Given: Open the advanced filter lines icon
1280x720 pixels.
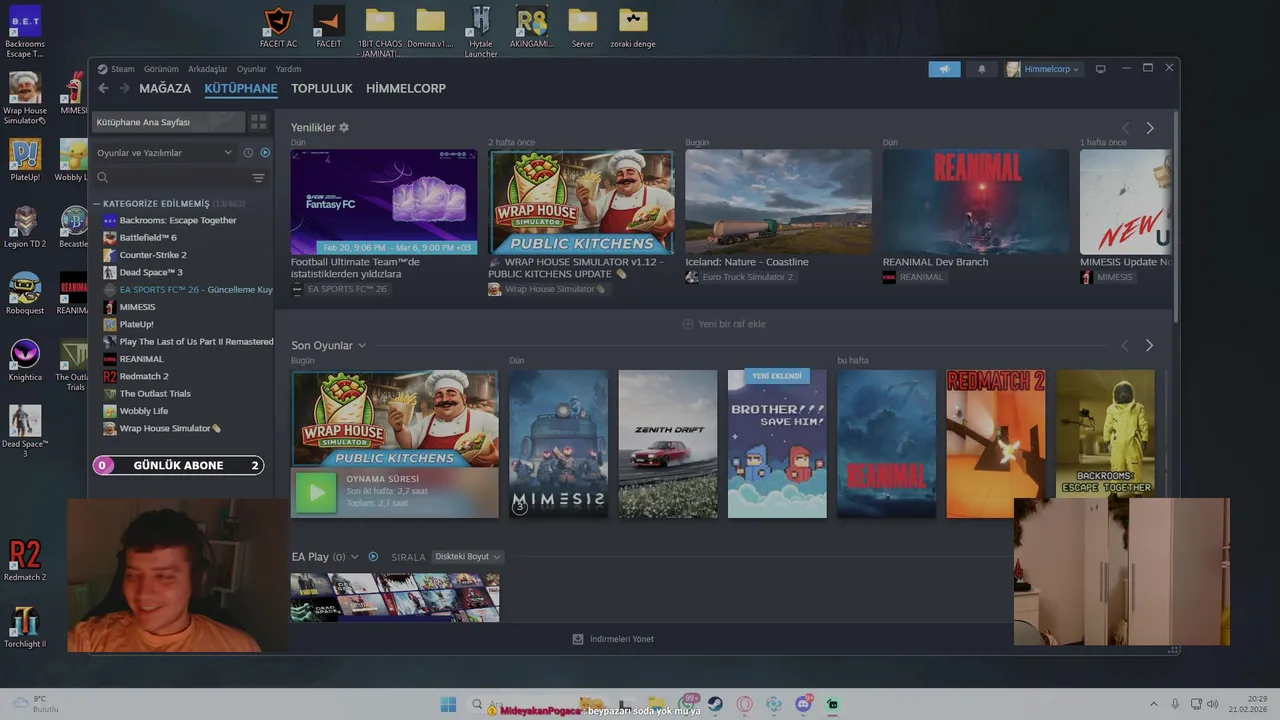Looking at the screenshot, I should (258, 178).
